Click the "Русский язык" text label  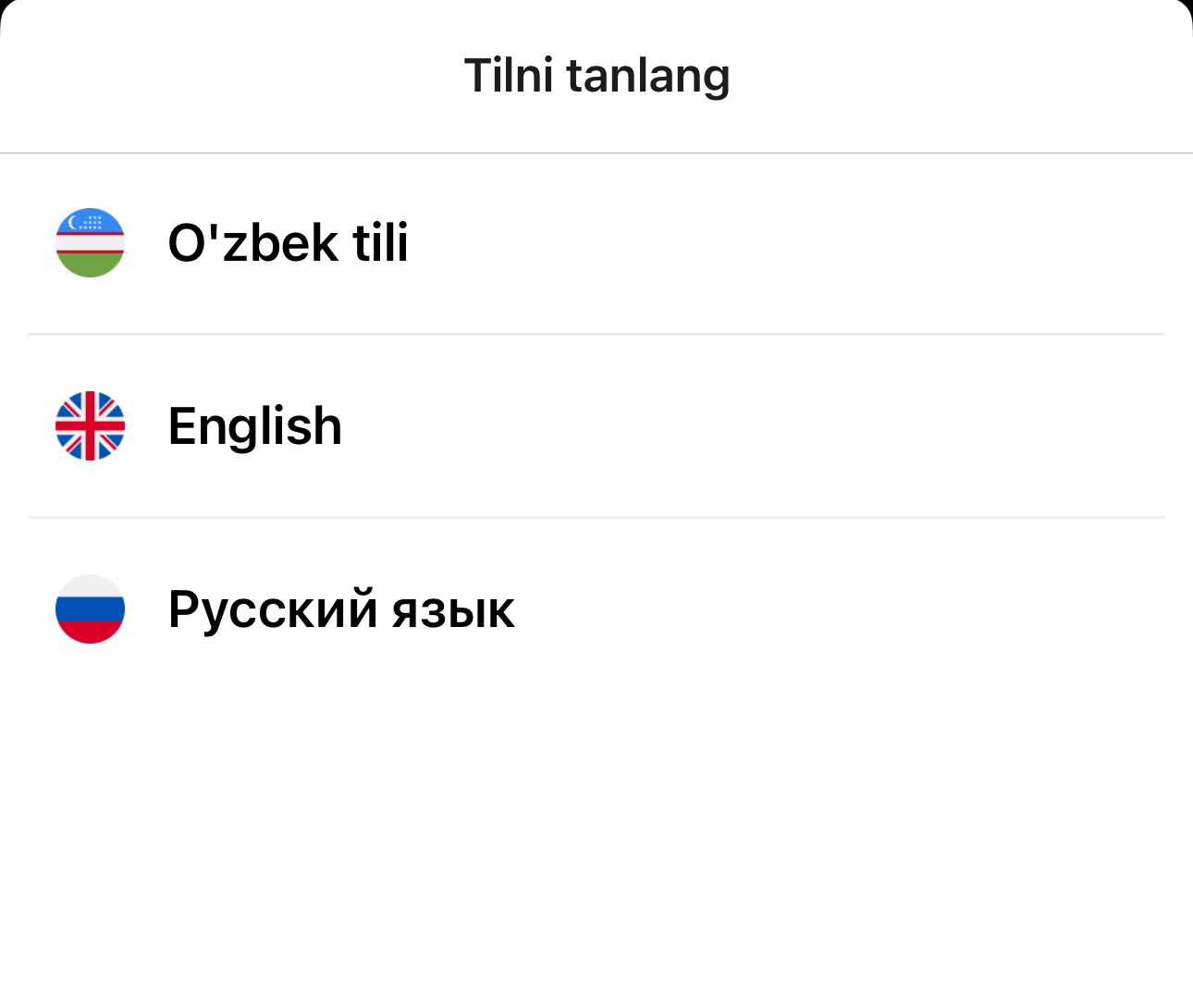(341, 609)
